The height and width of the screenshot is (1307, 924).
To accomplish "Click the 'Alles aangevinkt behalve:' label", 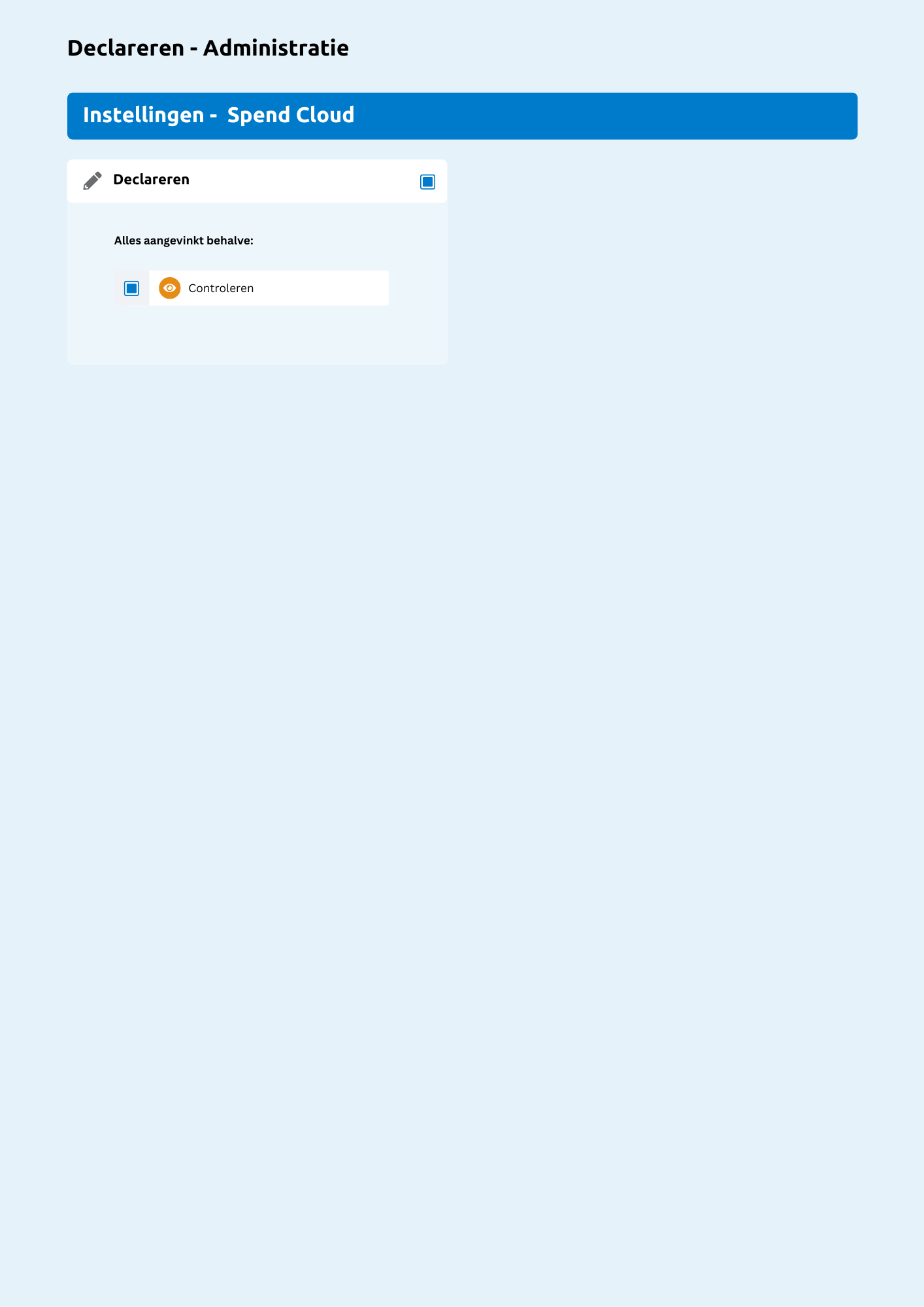I will click(184, 240).
